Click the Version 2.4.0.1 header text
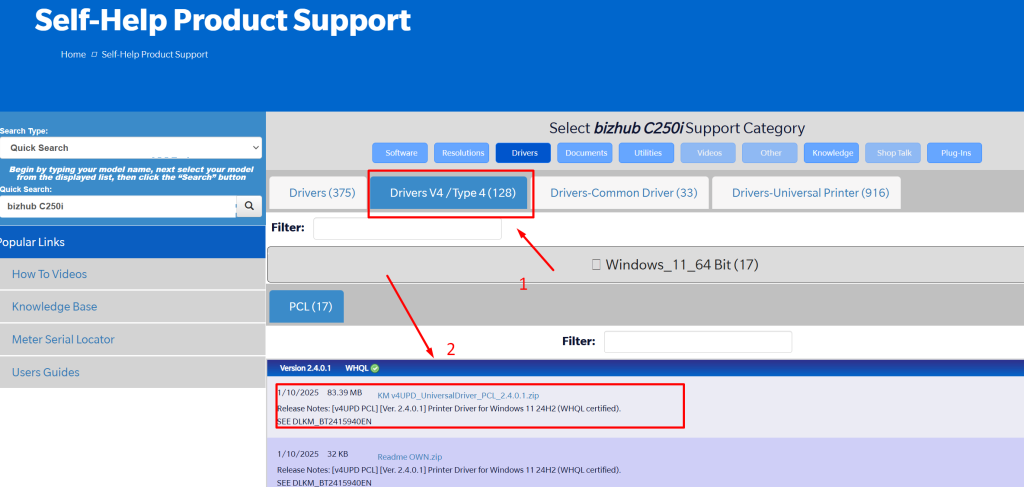 (305, 368)
